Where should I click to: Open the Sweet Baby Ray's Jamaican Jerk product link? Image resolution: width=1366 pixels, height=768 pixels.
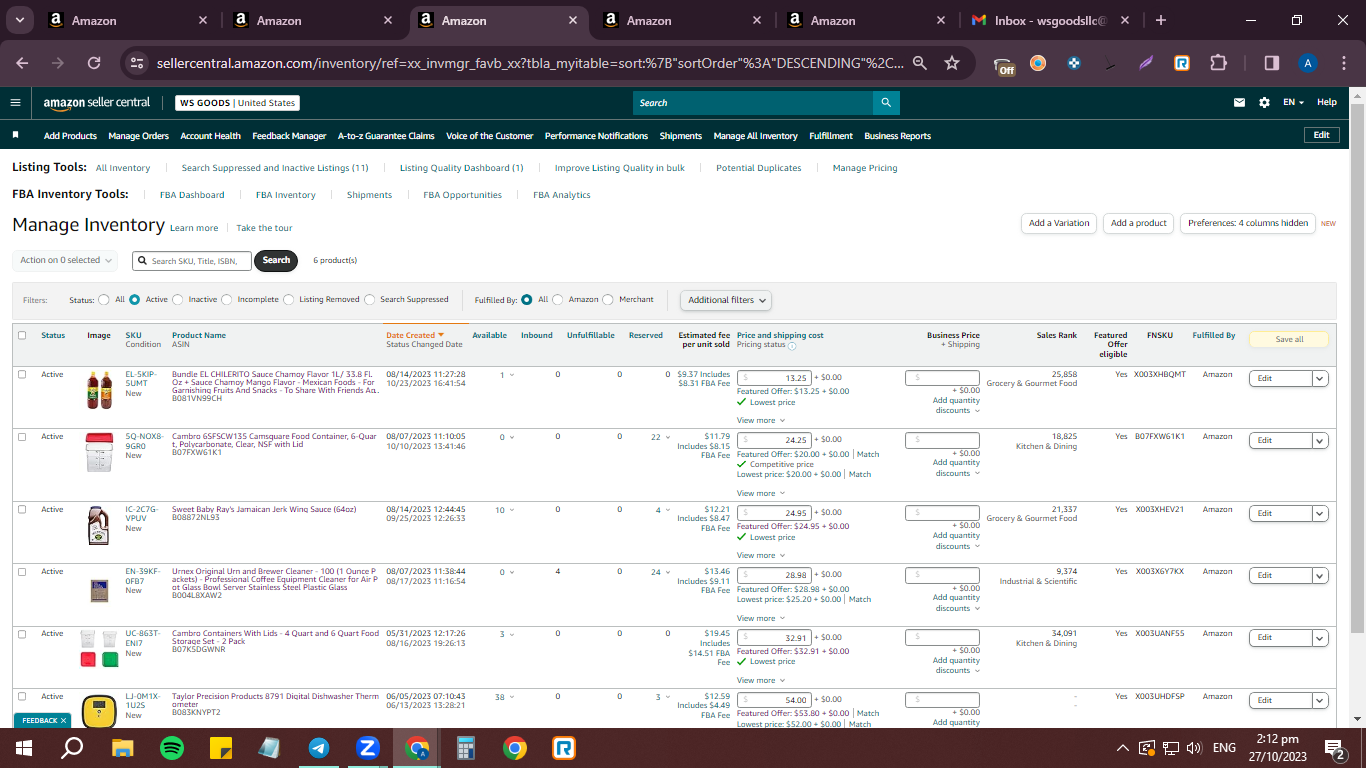click(x=264, y=509)
